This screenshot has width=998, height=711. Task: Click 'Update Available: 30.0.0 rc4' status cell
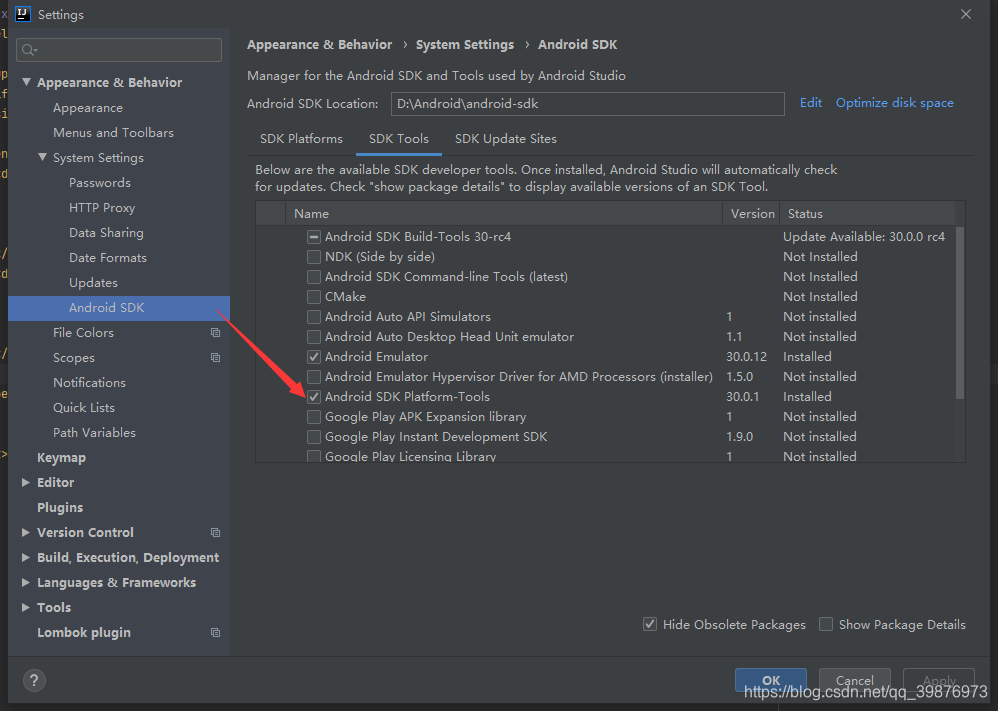(864, 237)
